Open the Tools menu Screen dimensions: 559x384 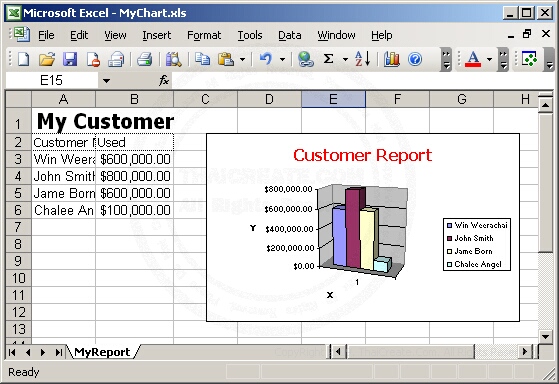(x=250, y=35)
